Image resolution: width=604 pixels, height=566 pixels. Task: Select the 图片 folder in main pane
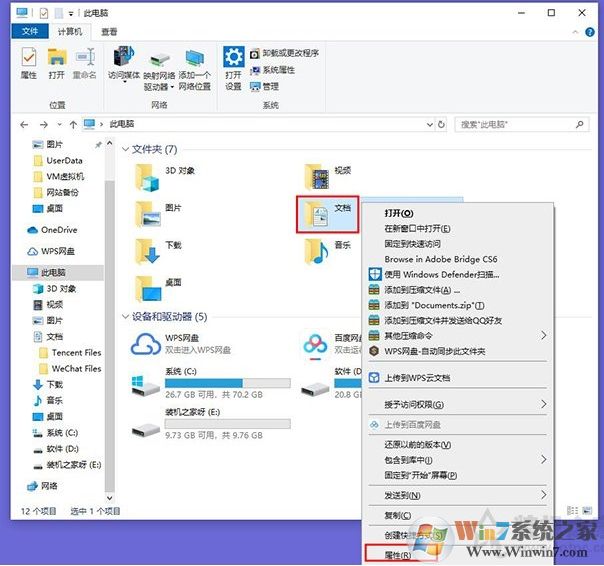(159, 214)
